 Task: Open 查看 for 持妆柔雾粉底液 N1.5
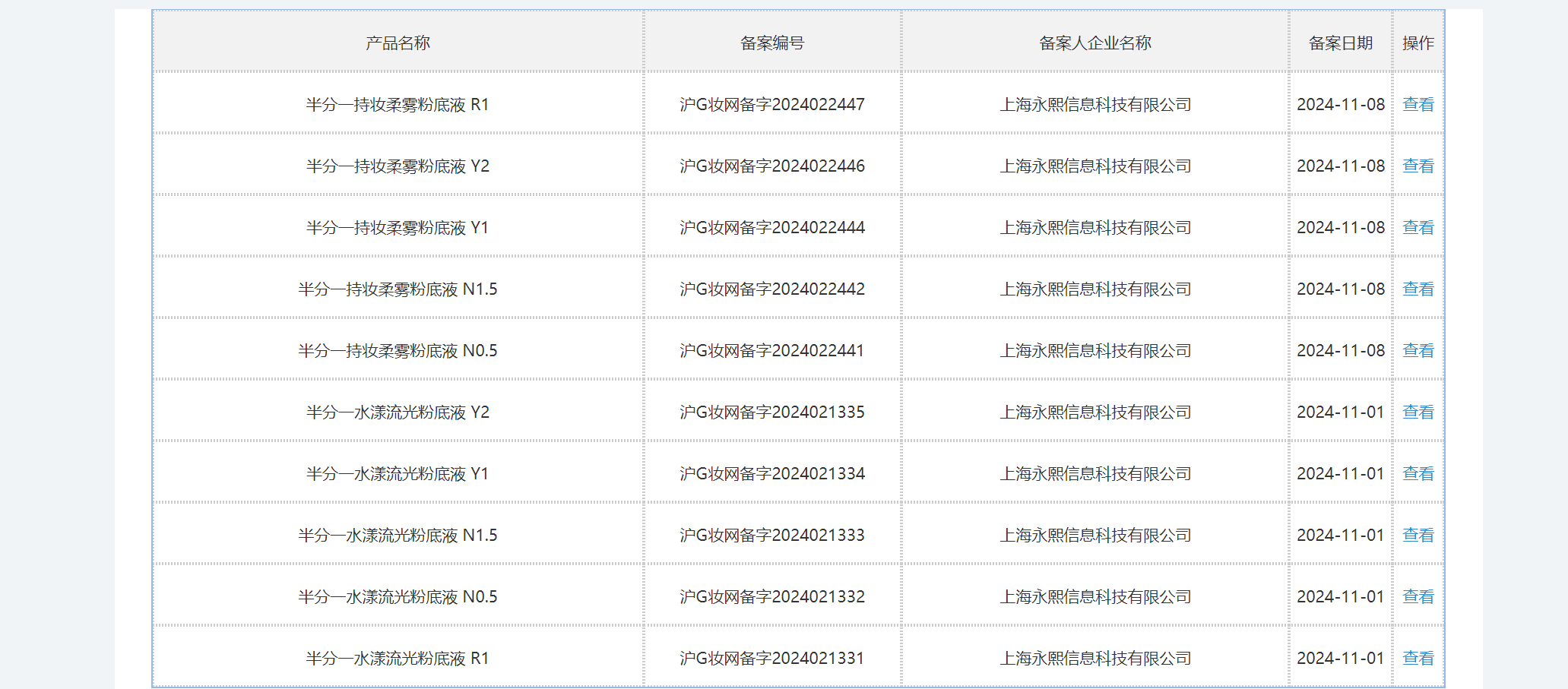click(x=1418, y=289)
